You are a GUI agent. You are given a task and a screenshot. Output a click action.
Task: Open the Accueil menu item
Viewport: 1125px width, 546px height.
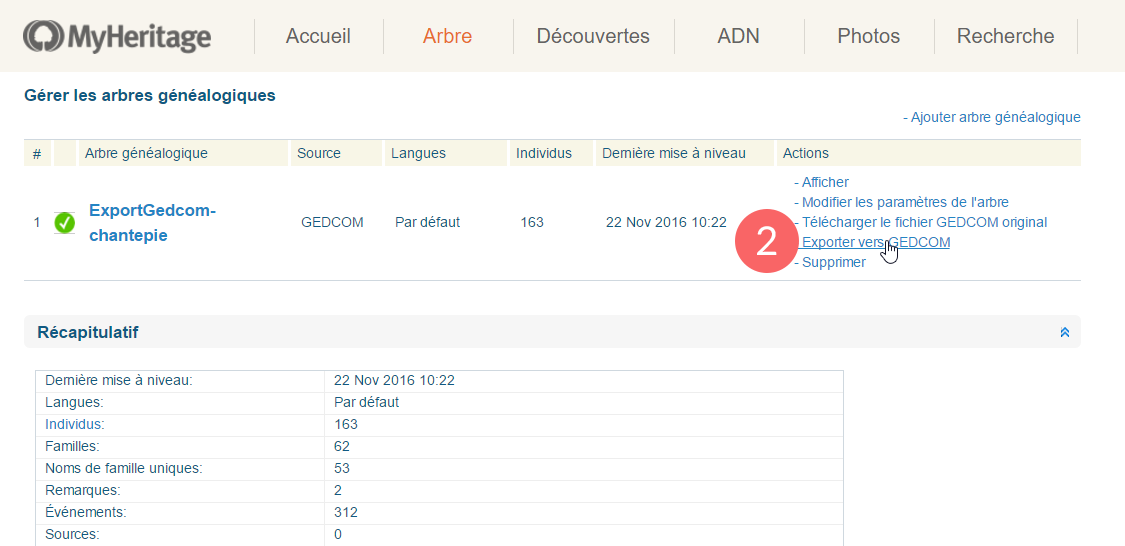point(318,37)
